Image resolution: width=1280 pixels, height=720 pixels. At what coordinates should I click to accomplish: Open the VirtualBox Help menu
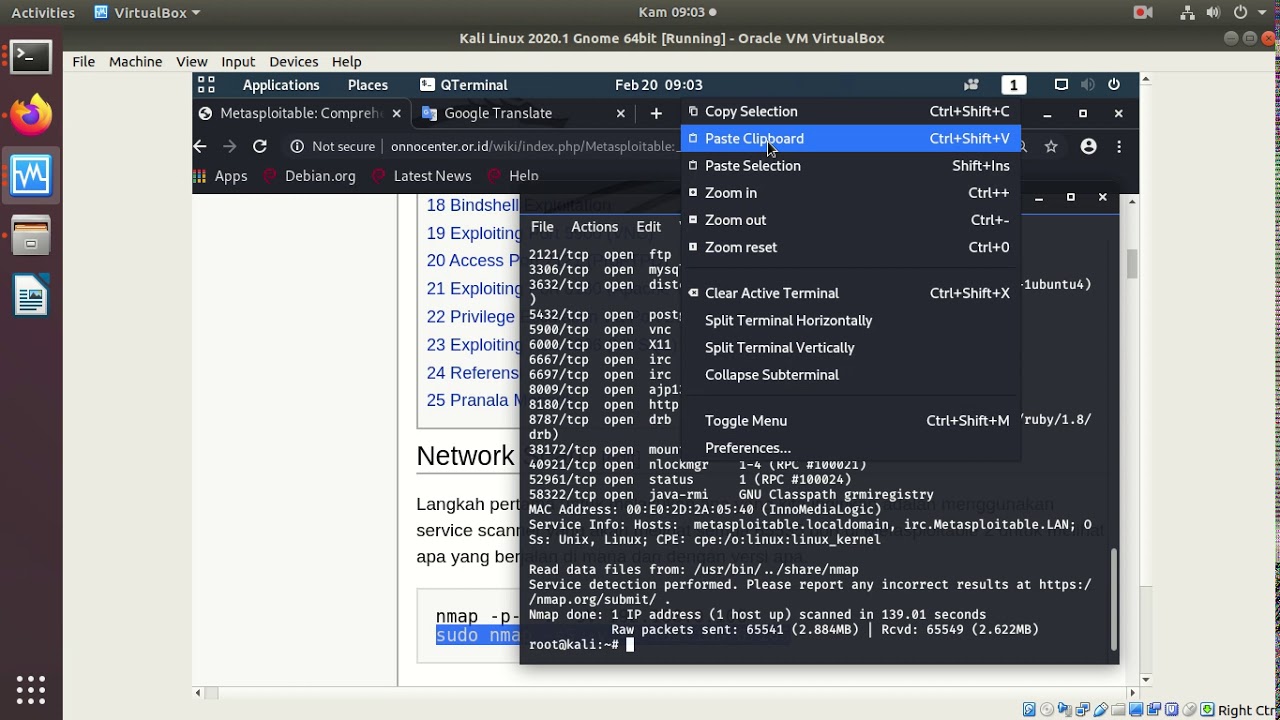click(x=346, y=61)
